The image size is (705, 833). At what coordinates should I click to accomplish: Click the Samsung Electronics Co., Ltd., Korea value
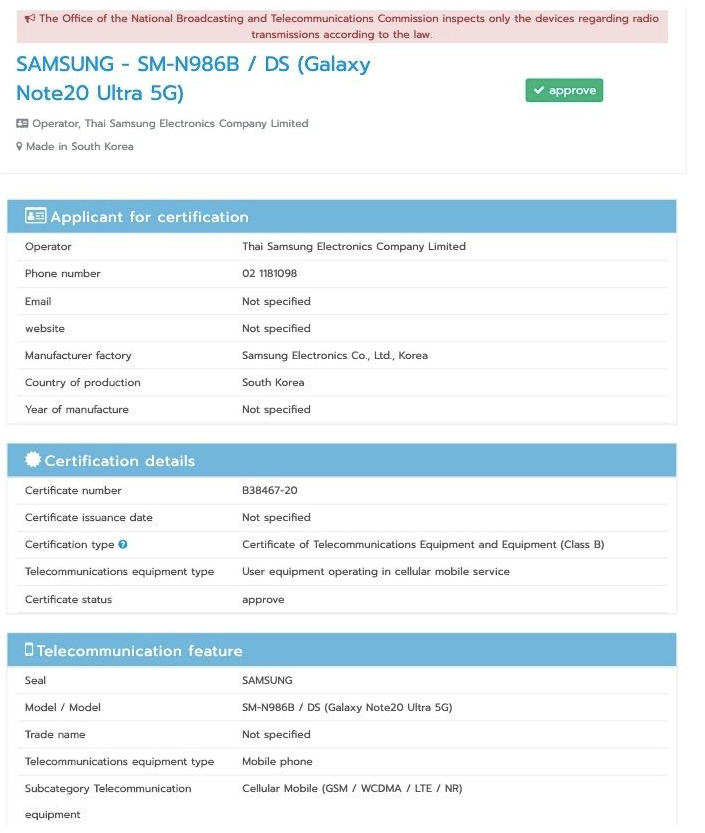pos(334,356)
